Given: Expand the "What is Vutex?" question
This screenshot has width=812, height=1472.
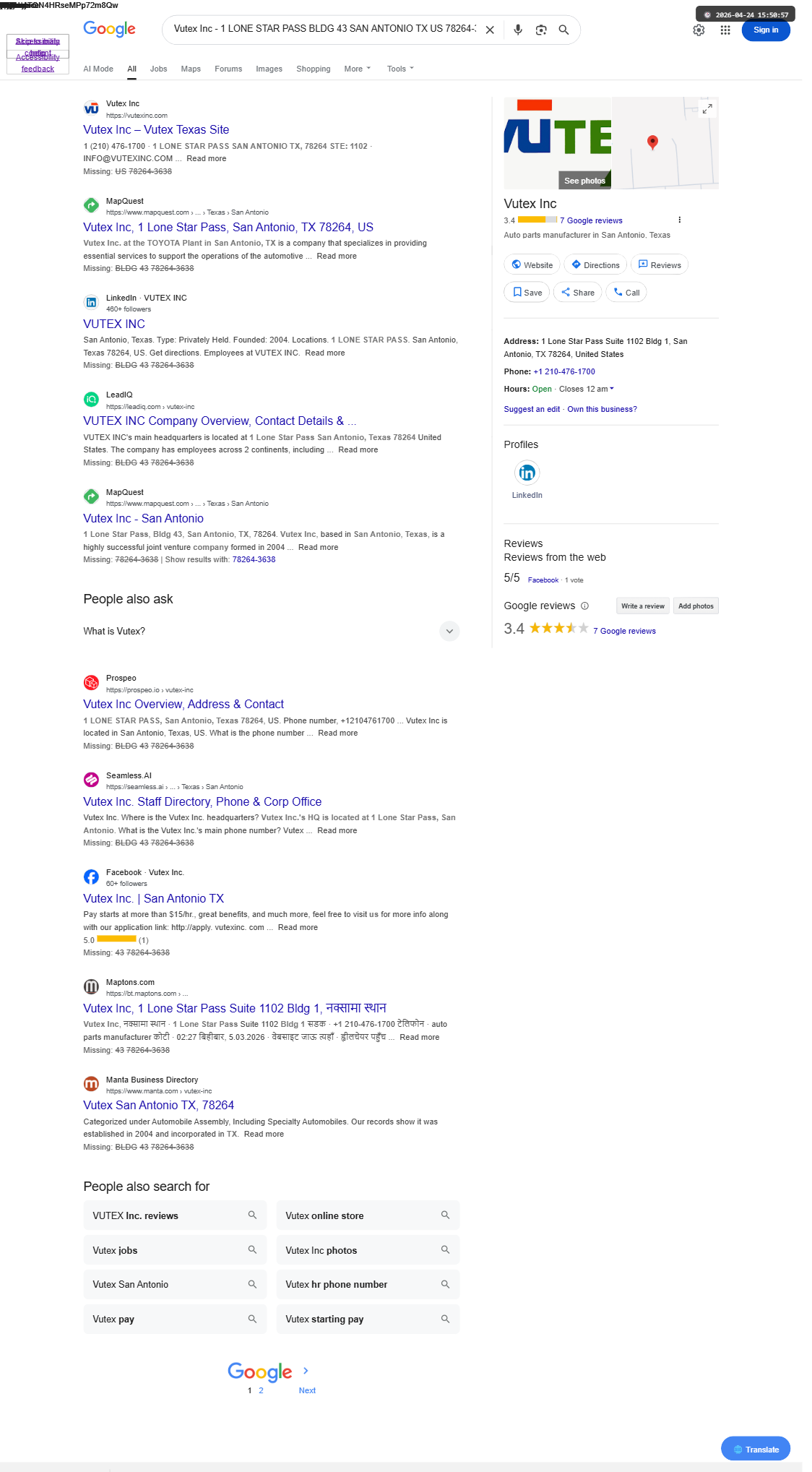Looking at the screenshot, I should (272, 631).
